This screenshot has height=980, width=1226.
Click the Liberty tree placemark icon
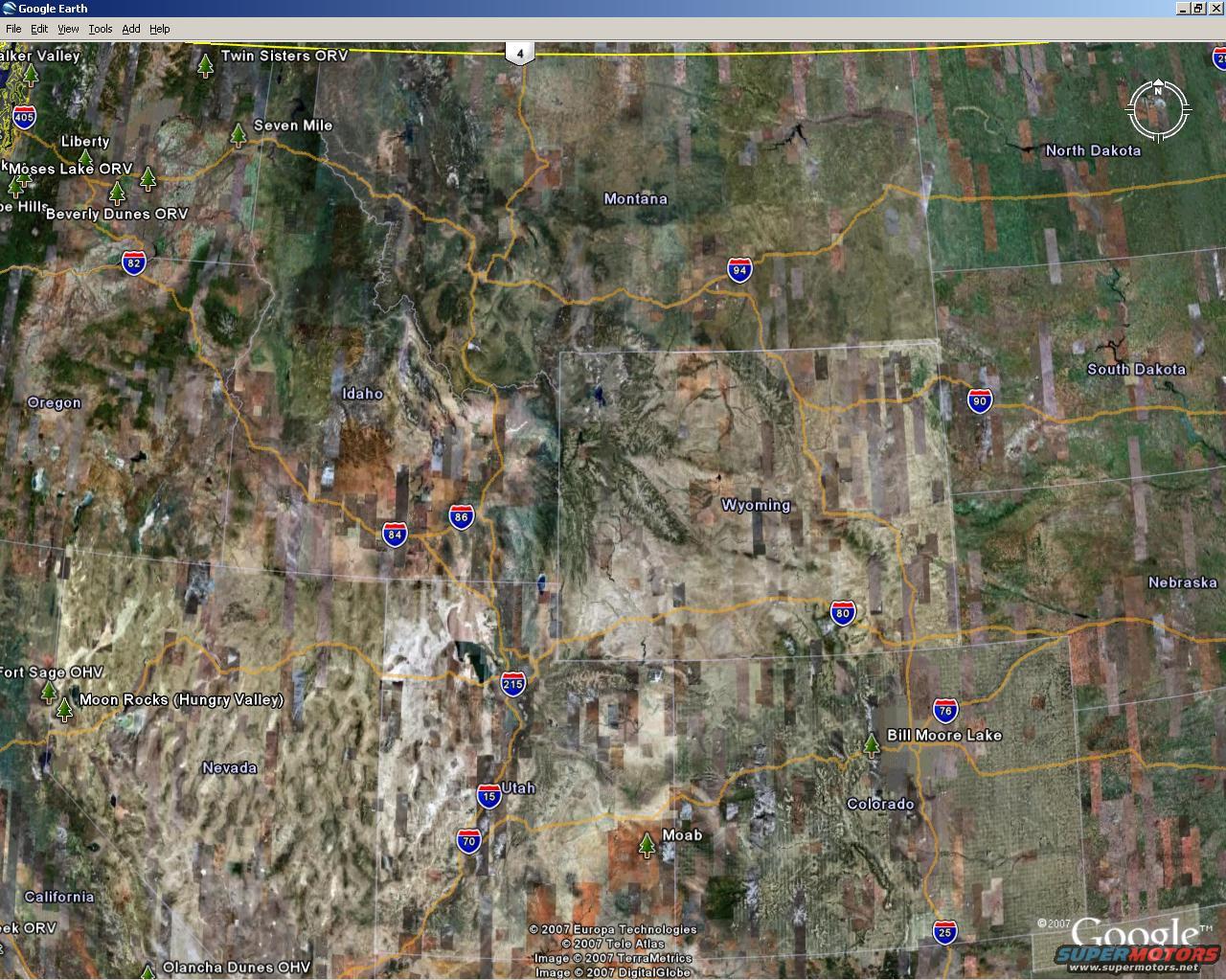[x=85, y=158]
